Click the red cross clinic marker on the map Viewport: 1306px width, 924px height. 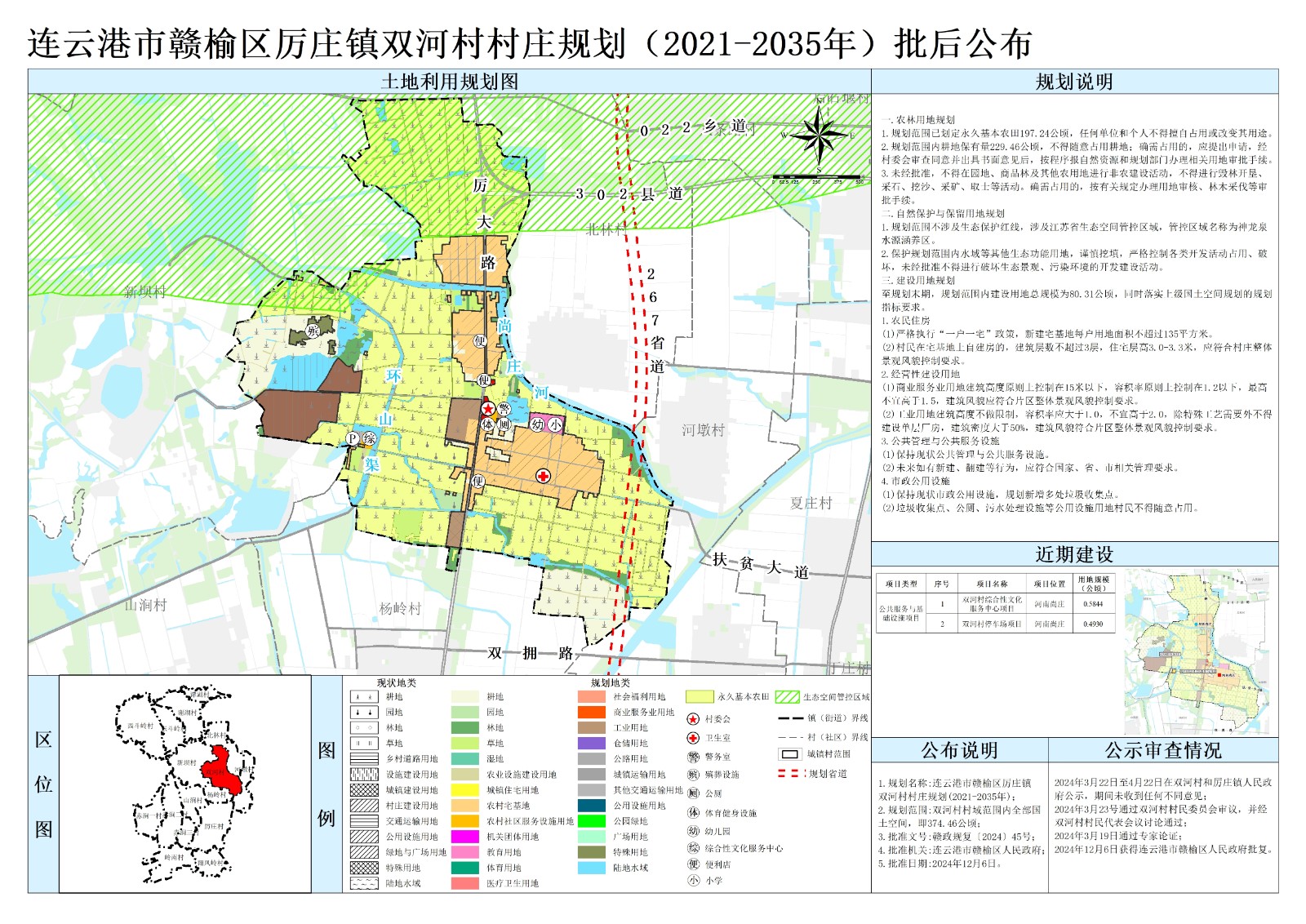pos(543,476)
